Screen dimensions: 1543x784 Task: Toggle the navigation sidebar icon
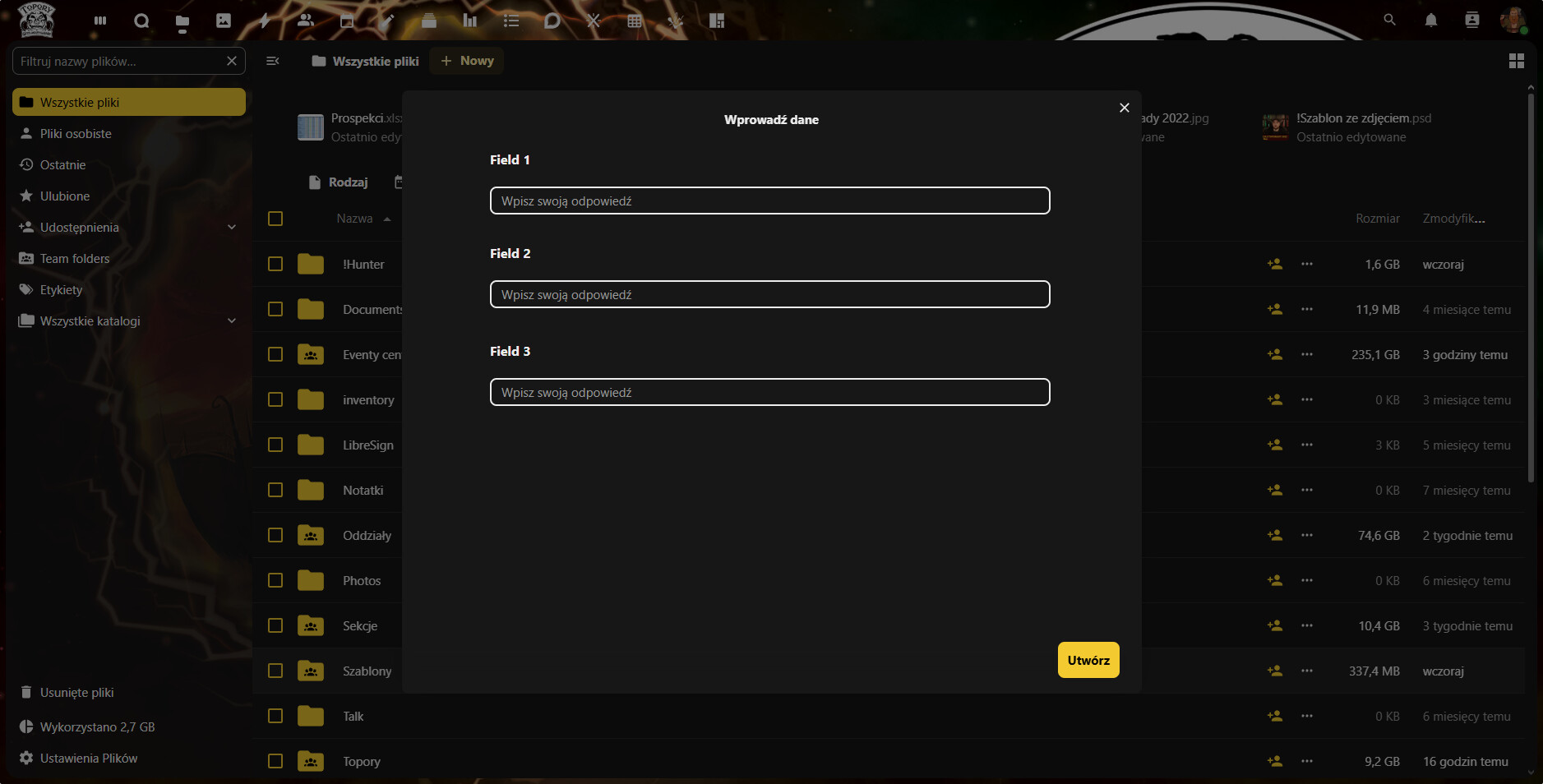tap(273, 61)
